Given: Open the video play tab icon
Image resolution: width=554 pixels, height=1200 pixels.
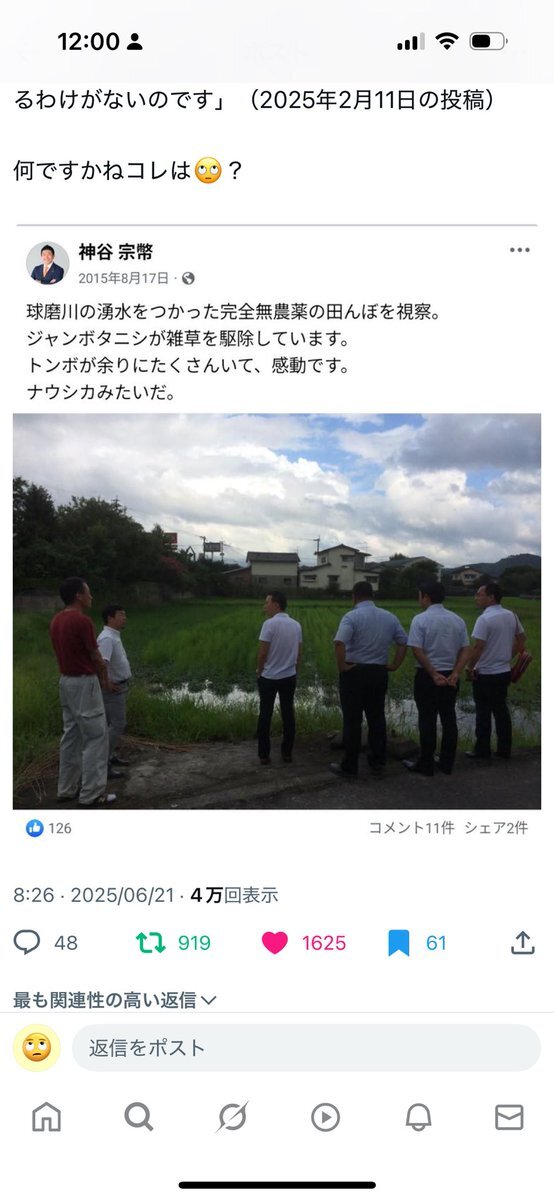Looking at the screenshot, I should 325,1117.
